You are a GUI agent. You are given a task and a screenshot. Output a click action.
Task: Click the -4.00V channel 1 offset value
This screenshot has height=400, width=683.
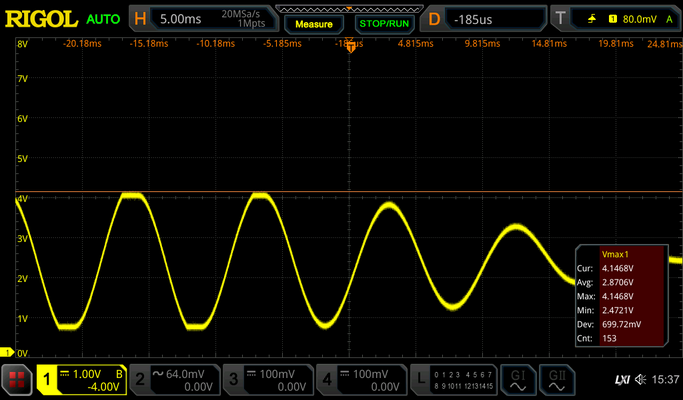coord(103,387)
